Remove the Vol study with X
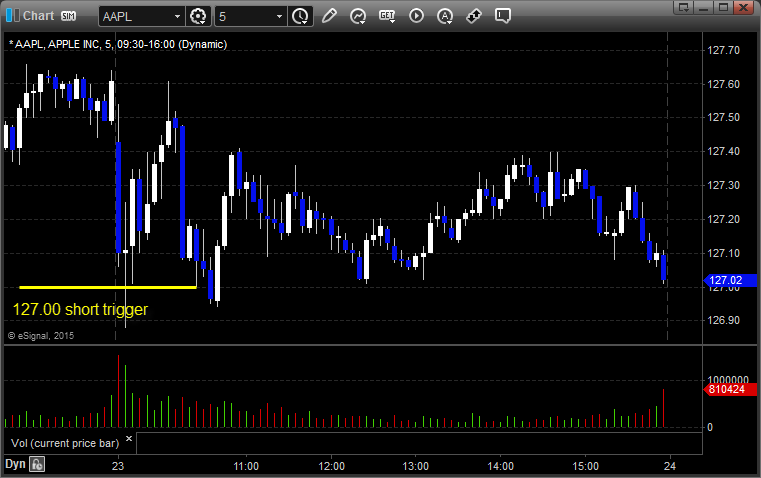 coord(129,439)
